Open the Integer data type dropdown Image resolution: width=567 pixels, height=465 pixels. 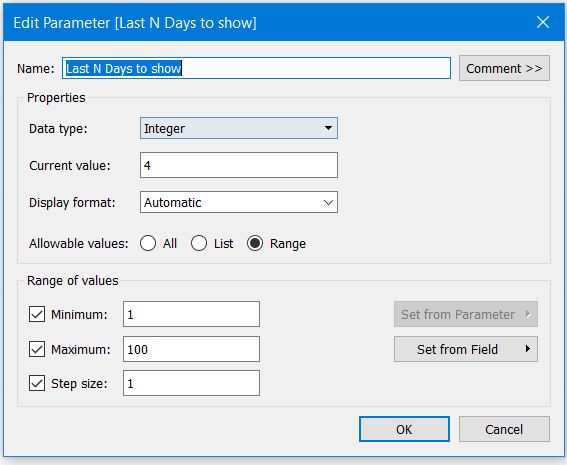[x=239, y=128]
